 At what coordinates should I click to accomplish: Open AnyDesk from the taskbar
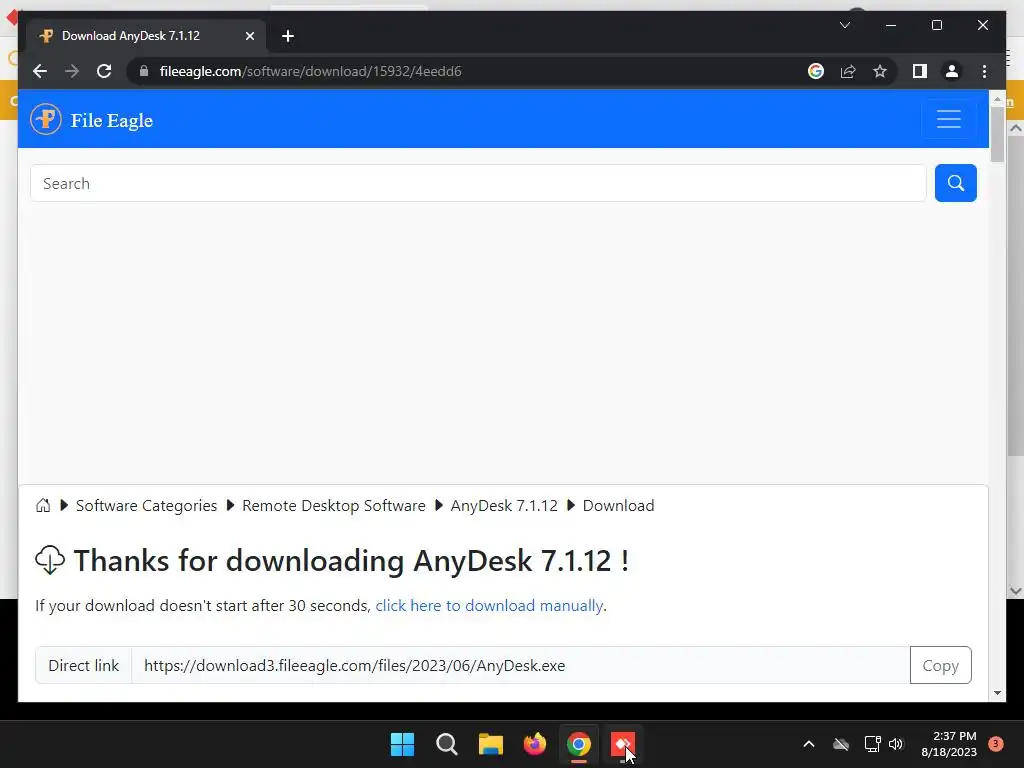coord(622,744)
